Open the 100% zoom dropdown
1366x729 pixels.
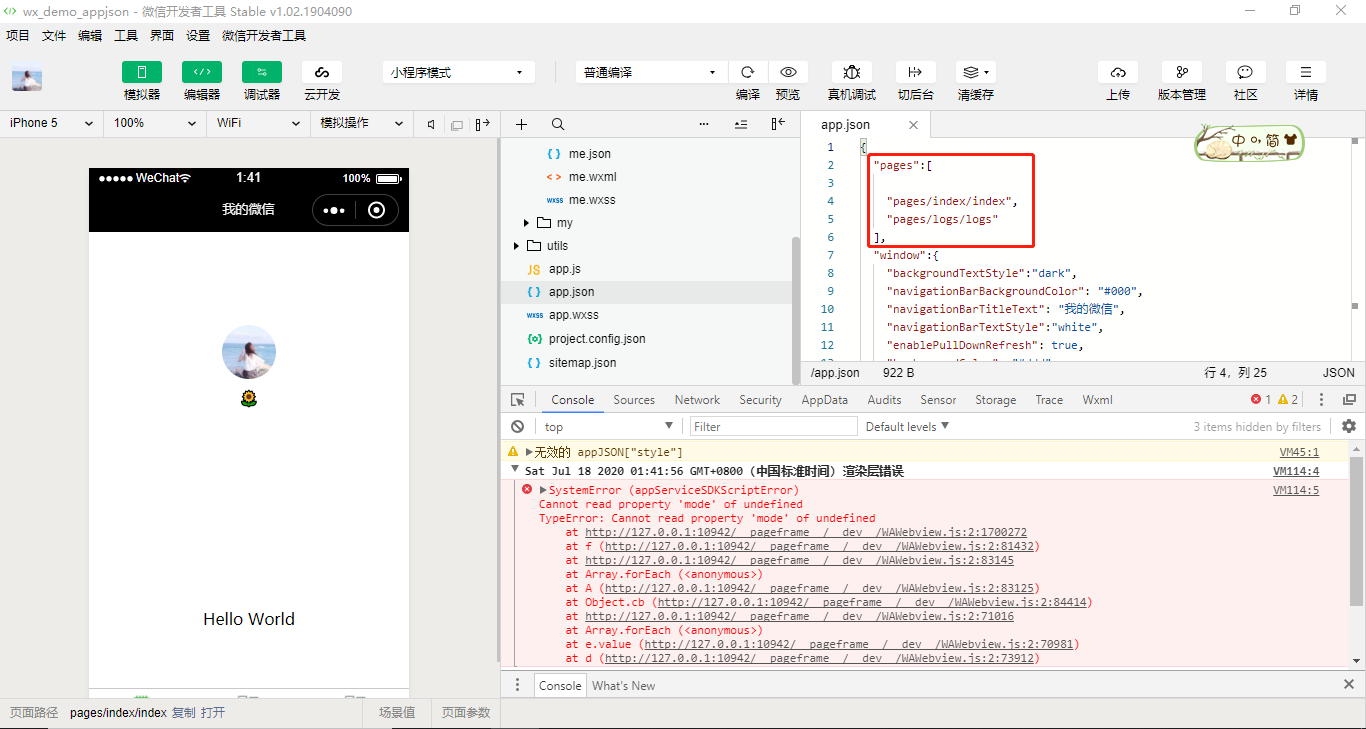point(155,123)
